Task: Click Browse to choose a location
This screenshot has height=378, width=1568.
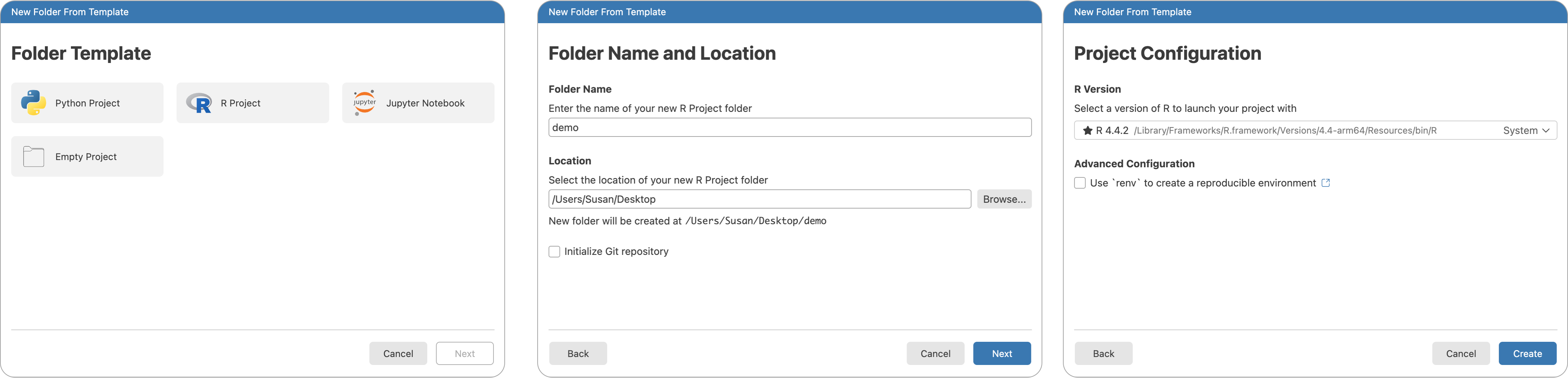Action: tap(1004, 198)
